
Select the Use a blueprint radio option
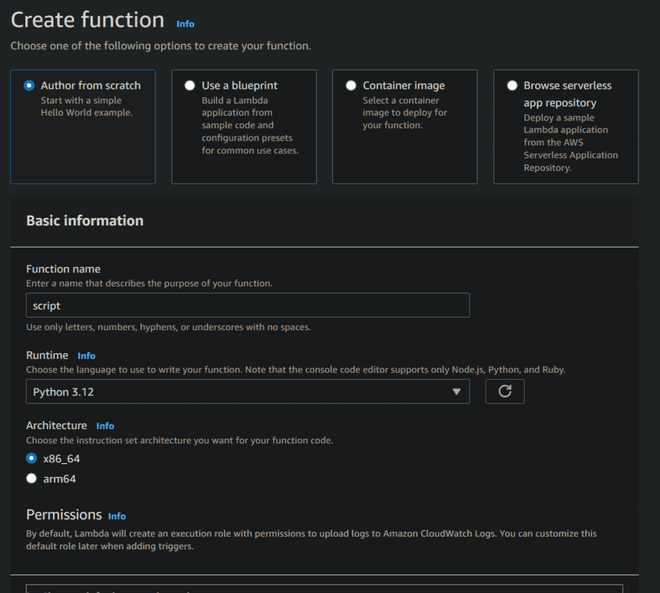point(190,86)
